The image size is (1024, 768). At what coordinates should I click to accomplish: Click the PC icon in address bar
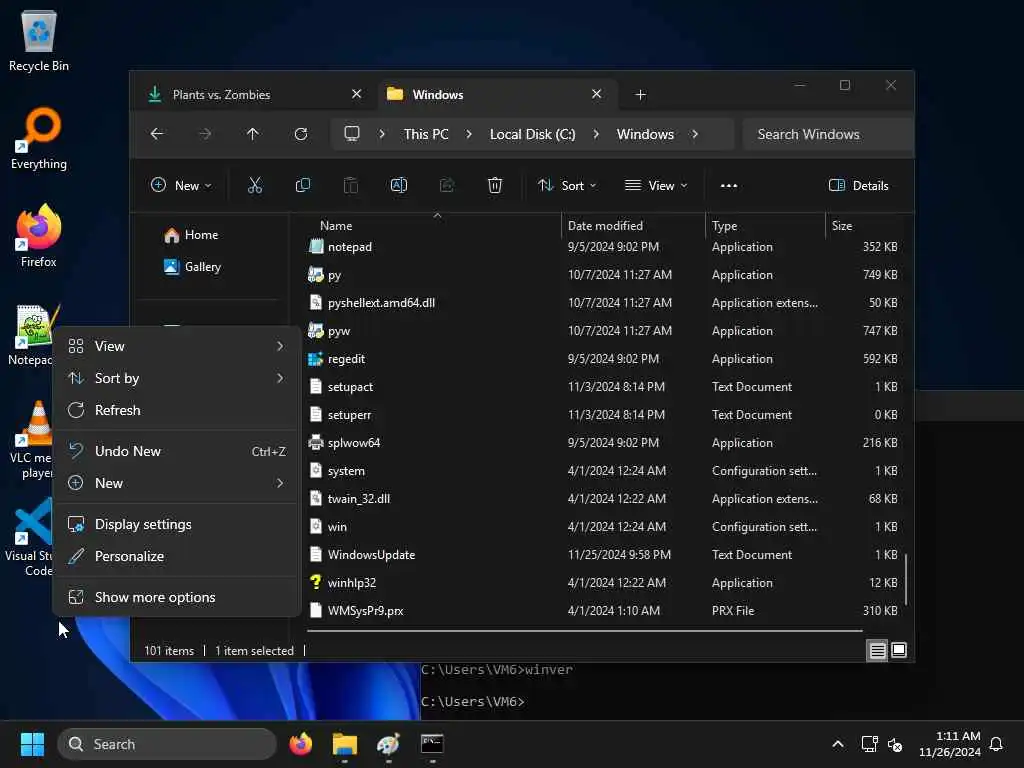tap(352, 134)
